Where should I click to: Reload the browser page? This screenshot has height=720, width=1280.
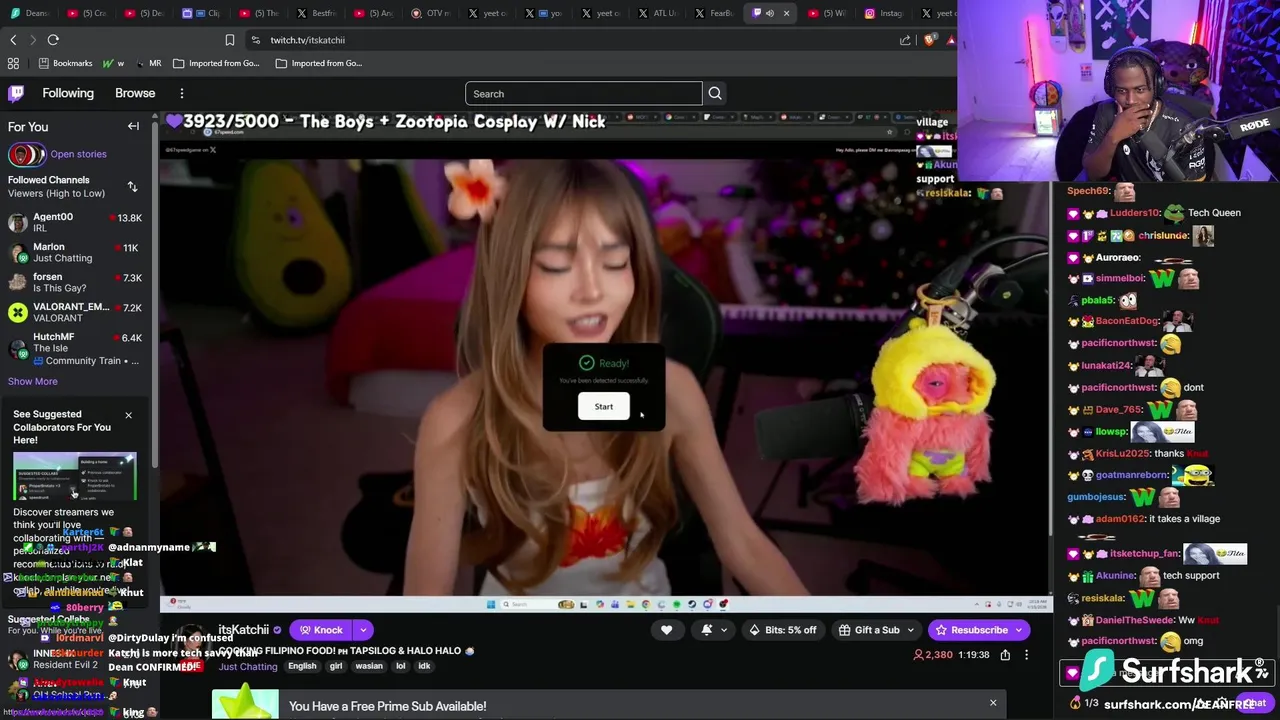point(53,40)
